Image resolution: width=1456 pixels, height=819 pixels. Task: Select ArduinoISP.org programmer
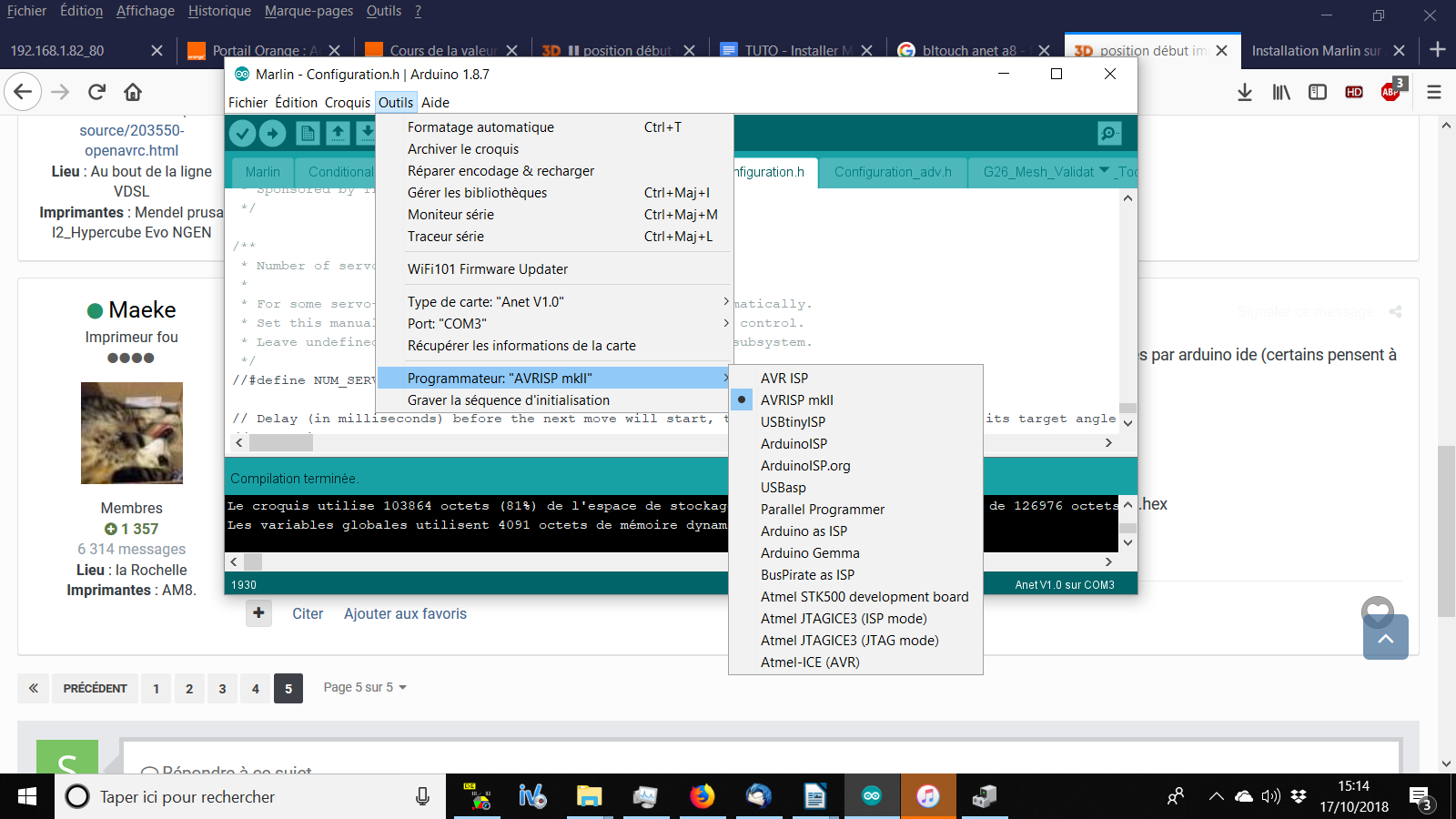point(855,466)
